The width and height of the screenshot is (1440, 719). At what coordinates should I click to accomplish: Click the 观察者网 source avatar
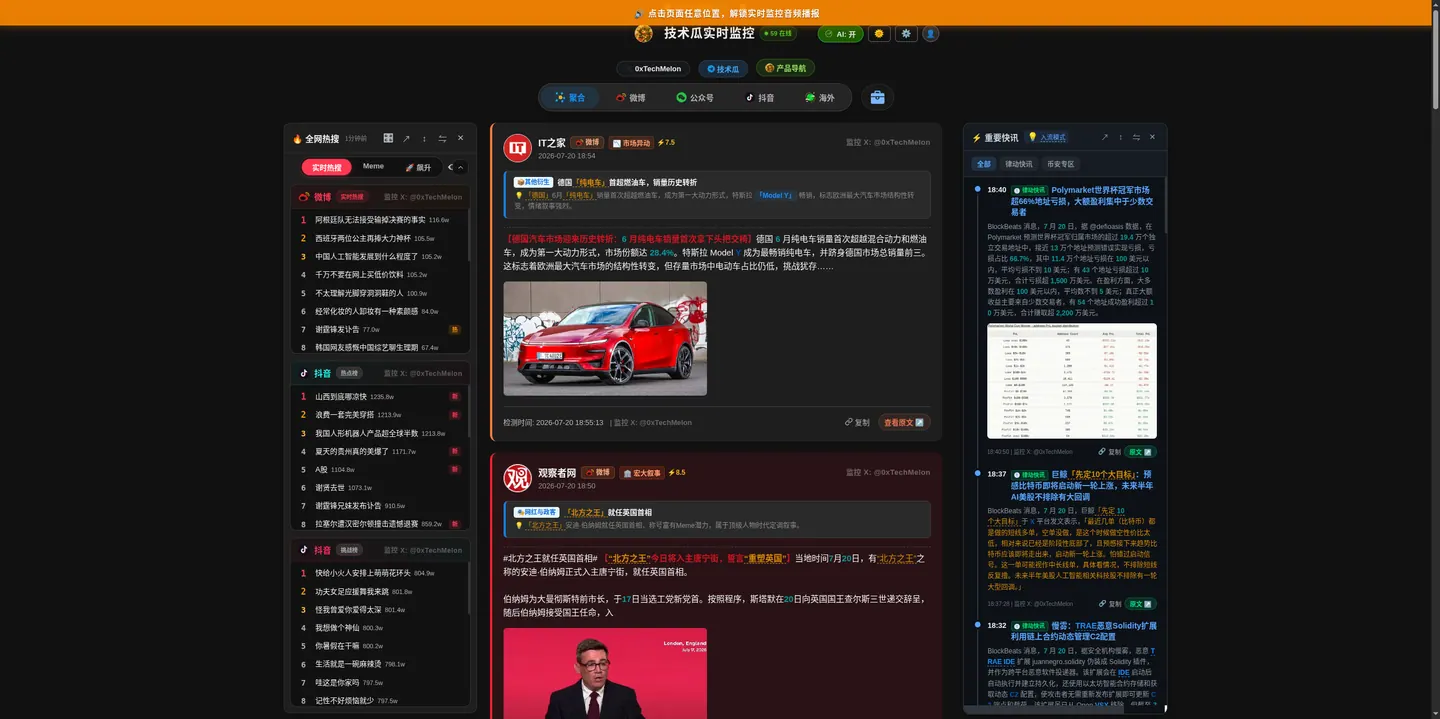(x=517, y=478)
